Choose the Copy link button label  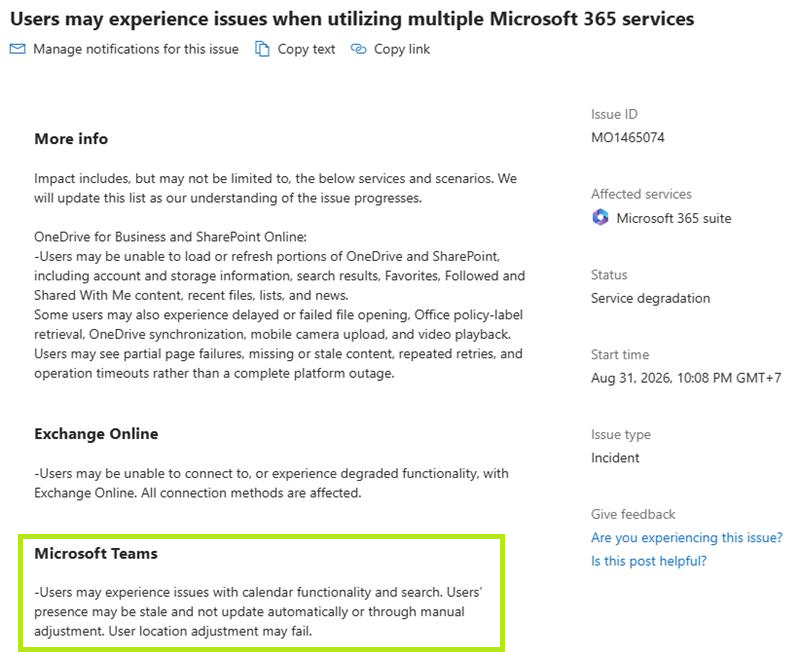402,49
